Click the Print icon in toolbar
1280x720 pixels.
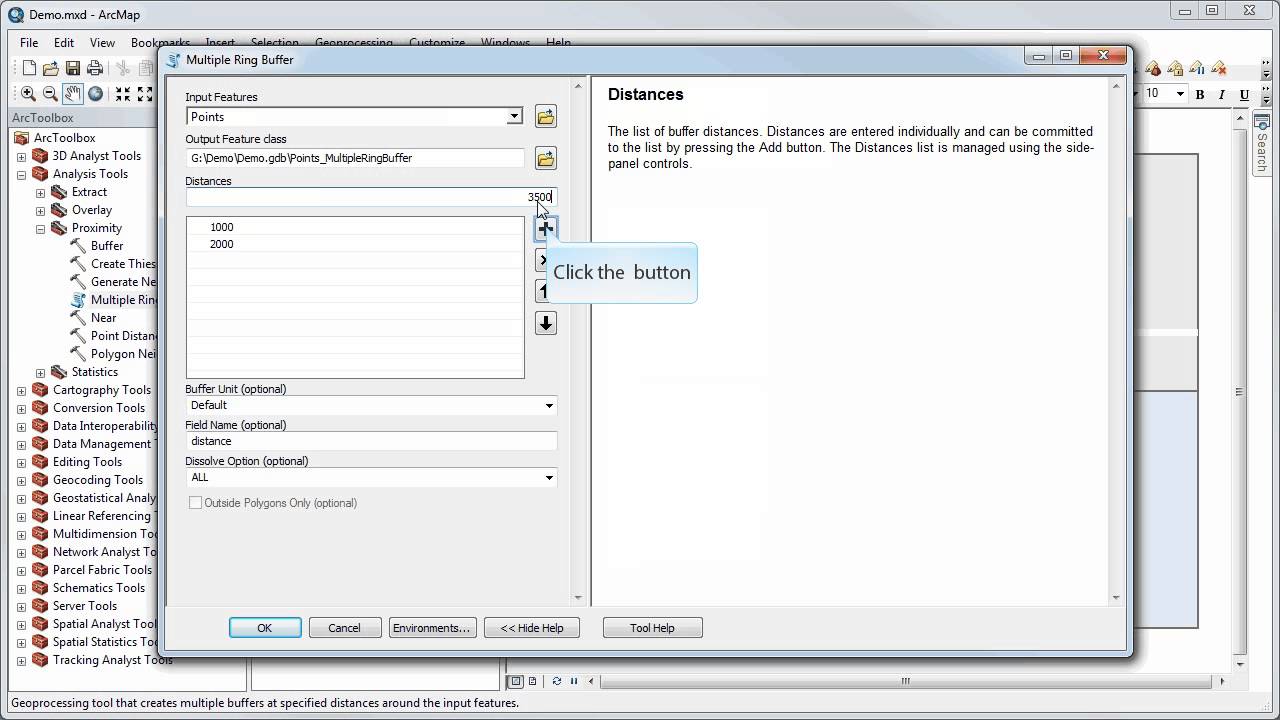tap(95, 68)
